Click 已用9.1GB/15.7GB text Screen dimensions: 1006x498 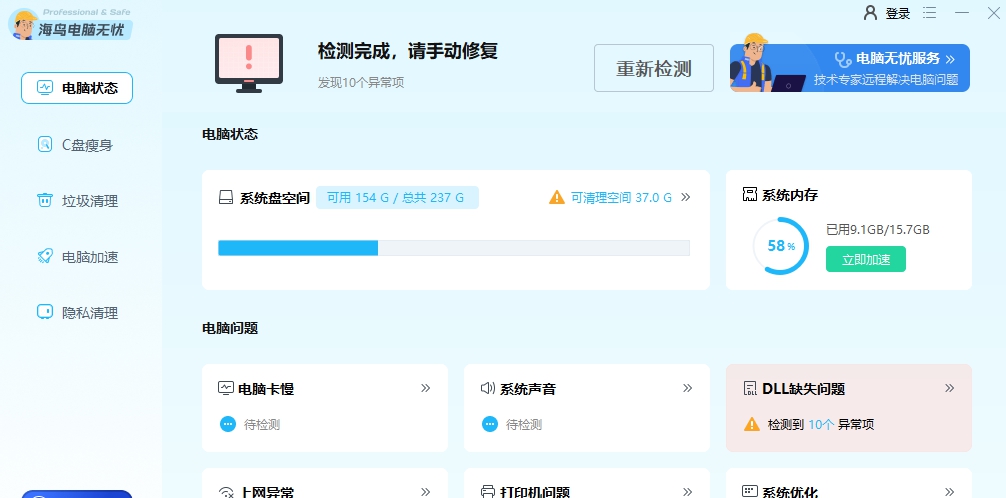pos(878,230)
